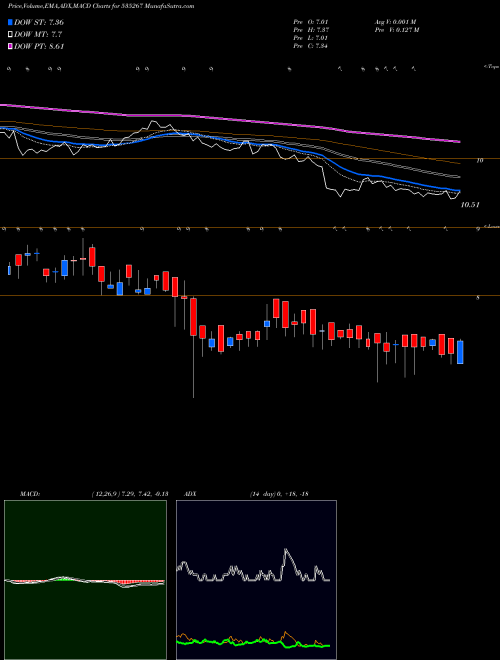Click the 10.51 price label on EMA chart
The height and width of the screenshot is (660, 500).
(x=470, y=205)
